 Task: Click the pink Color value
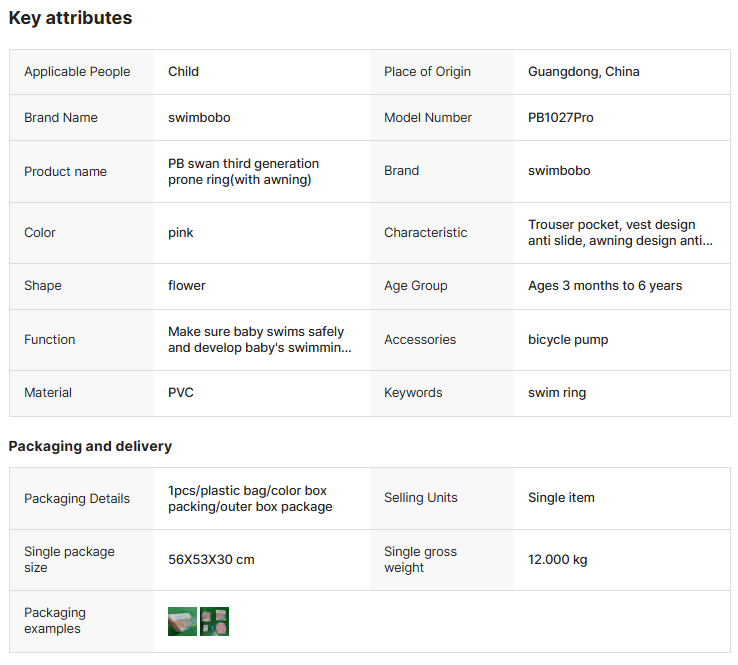(181, 233)
